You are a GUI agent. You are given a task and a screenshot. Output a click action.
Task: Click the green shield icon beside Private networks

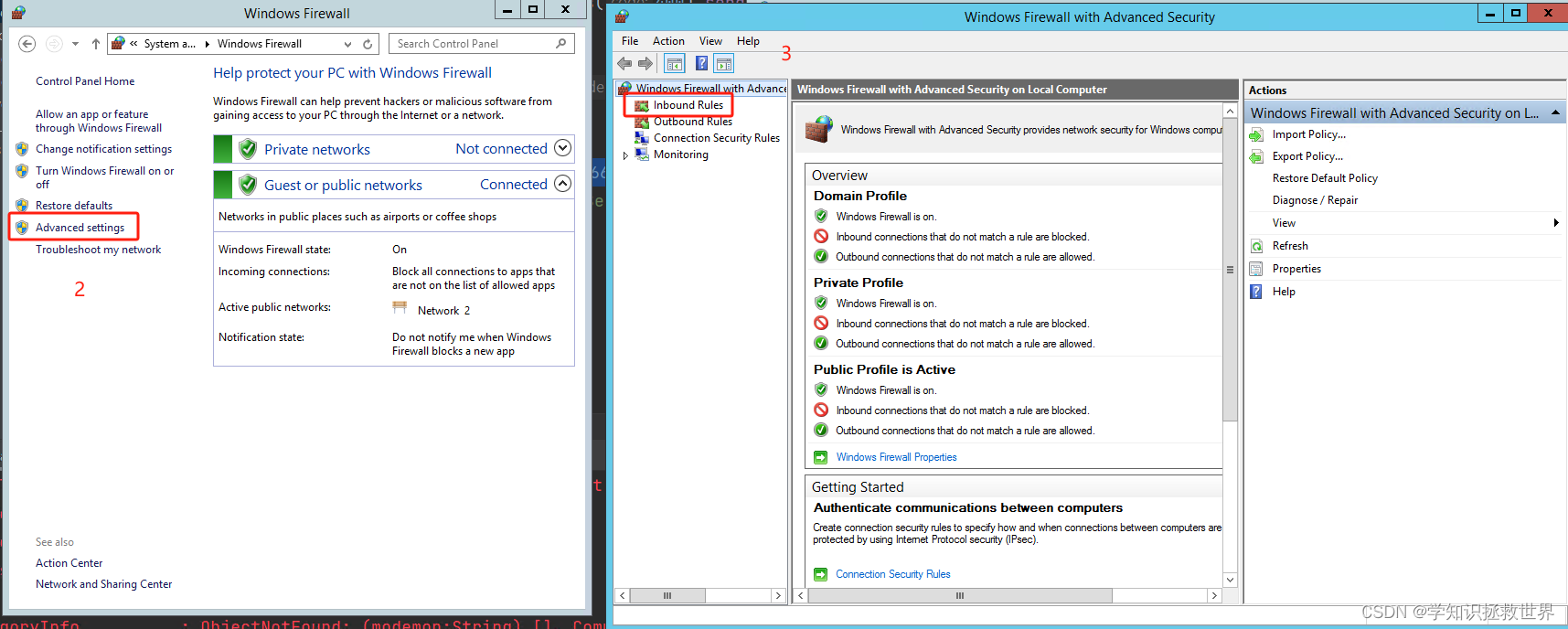coord(248,149)
